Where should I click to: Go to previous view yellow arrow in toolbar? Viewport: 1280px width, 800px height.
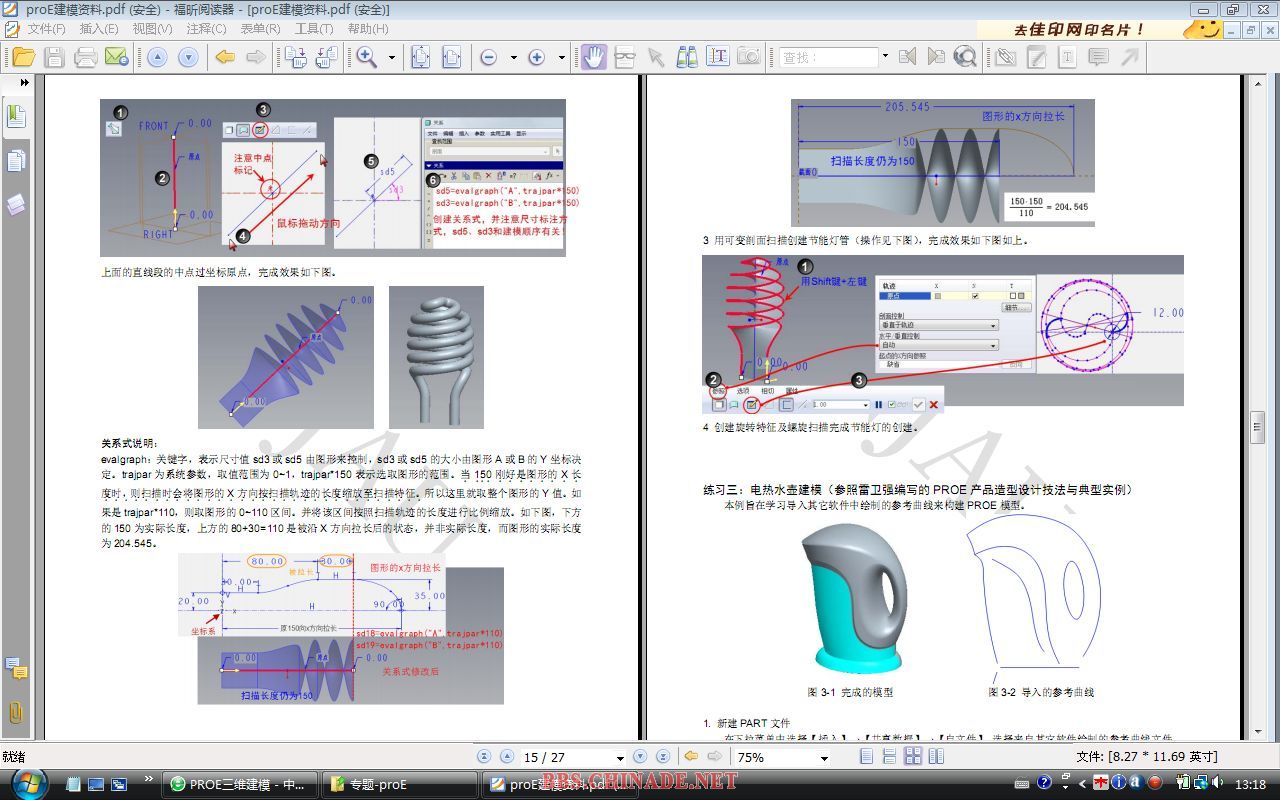click(x=226, y=57)
